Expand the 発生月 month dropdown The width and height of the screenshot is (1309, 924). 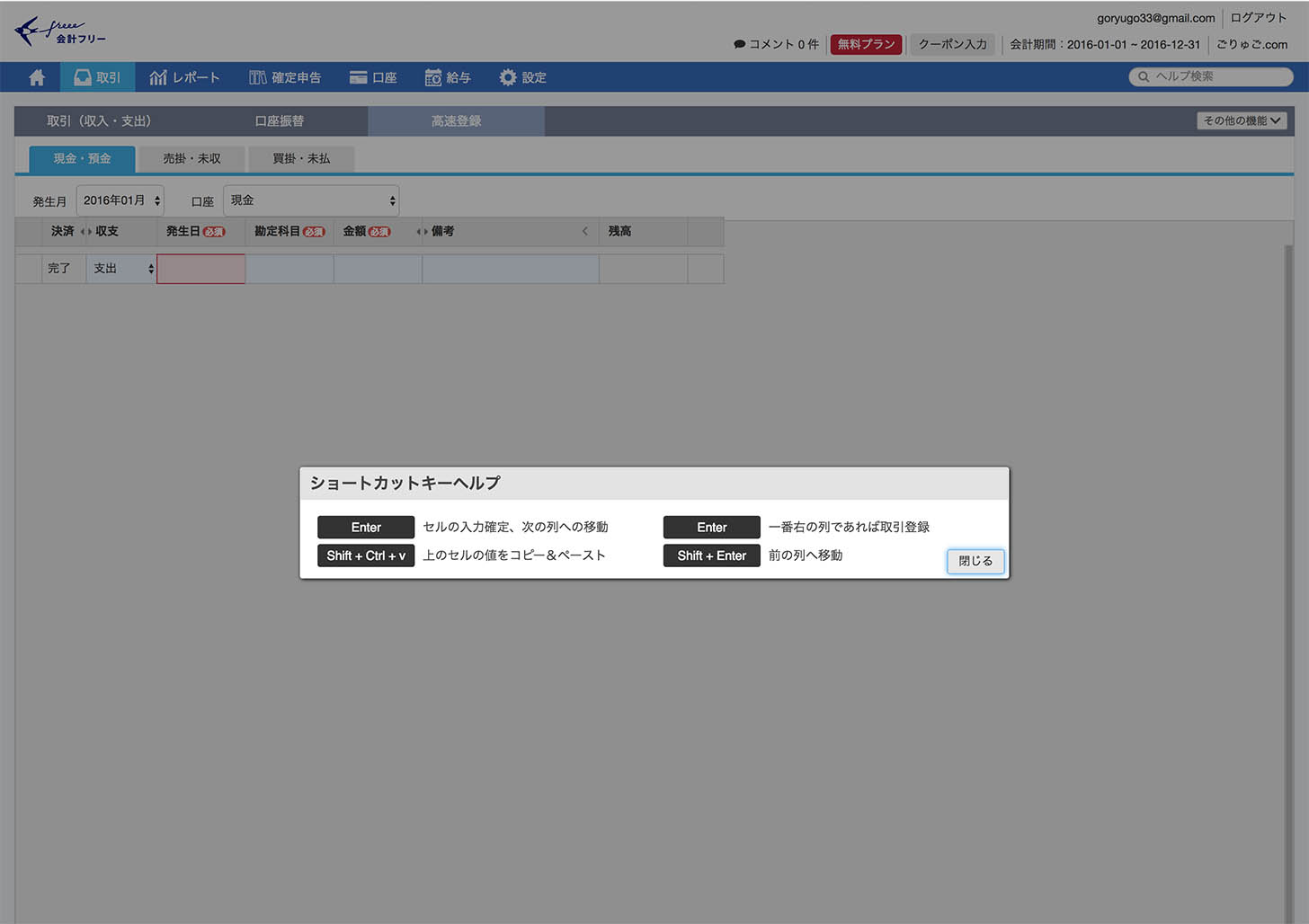click(x=120, y=200)
